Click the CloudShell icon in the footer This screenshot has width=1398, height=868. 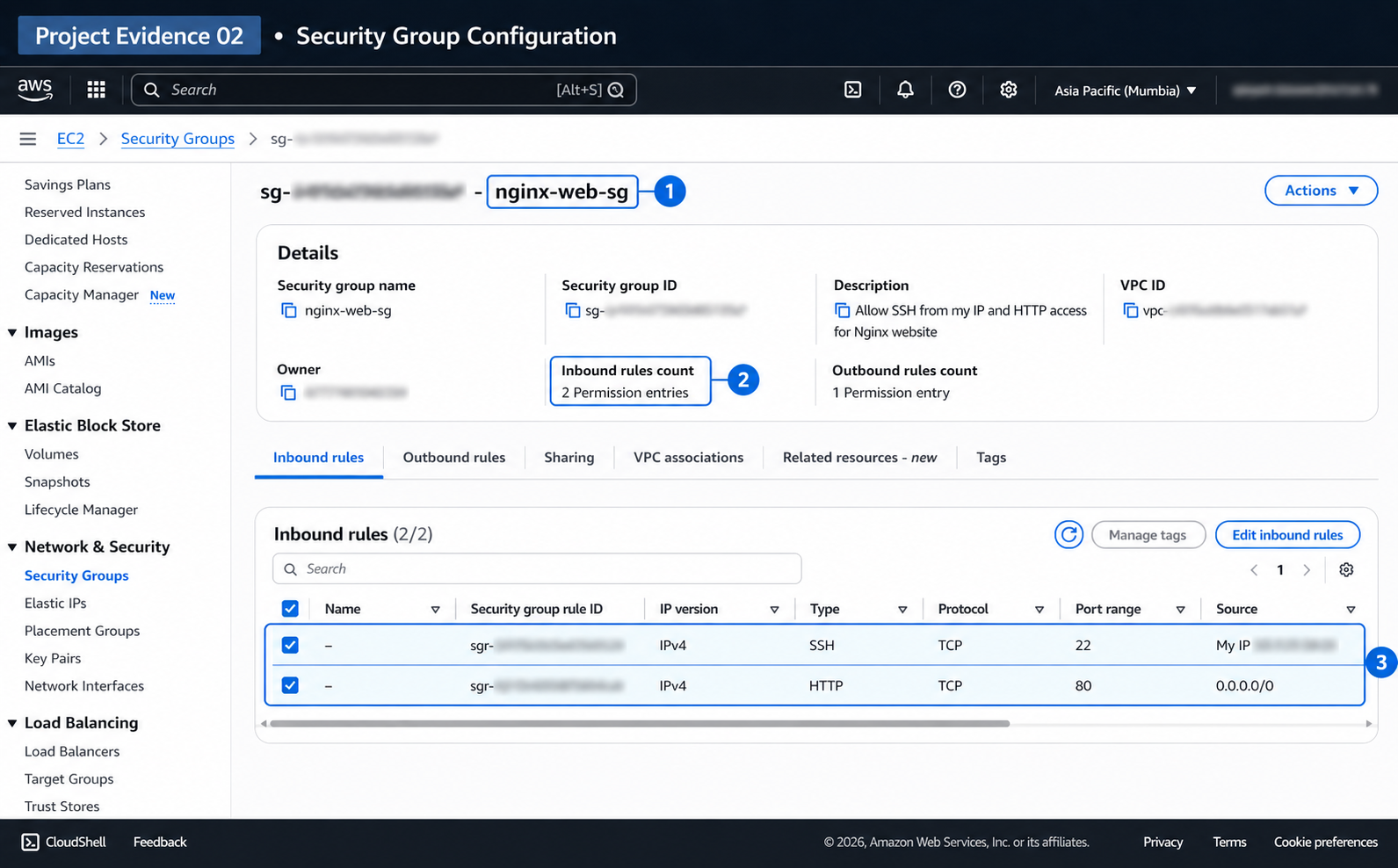pyautogui.click(x=30, y=842)
